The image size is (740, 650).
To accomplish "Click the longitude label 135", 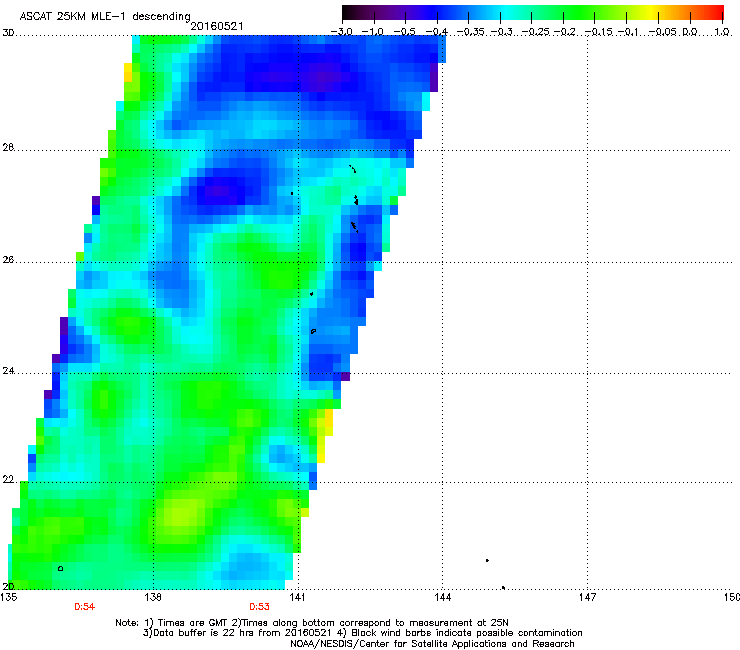I will pyautogui.click(x=9, y=597).
